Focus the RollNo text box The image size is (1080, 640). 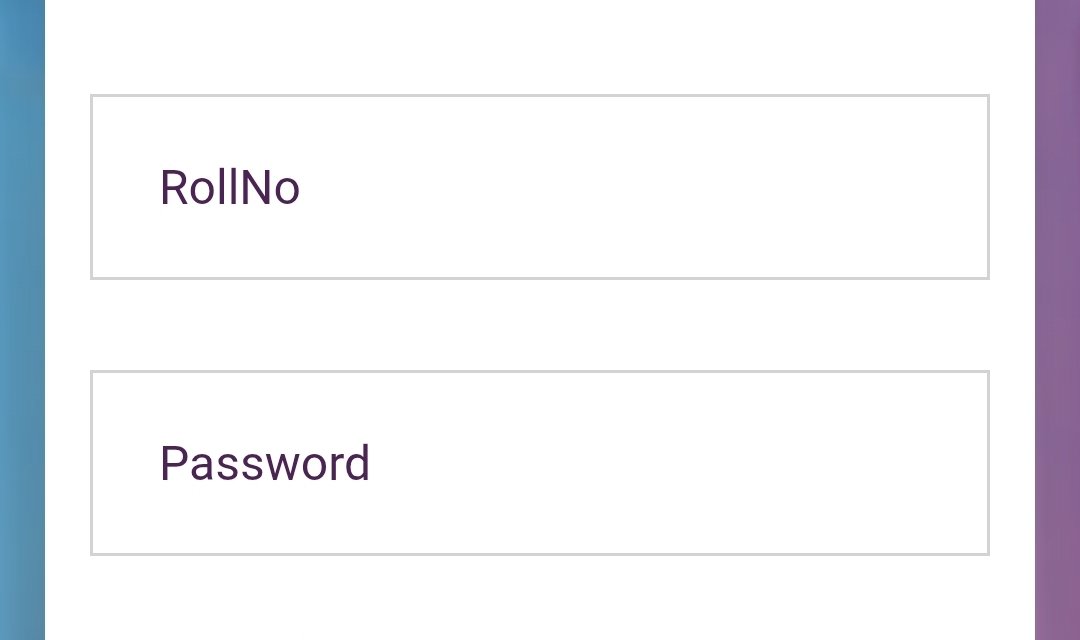pos(540,187)
